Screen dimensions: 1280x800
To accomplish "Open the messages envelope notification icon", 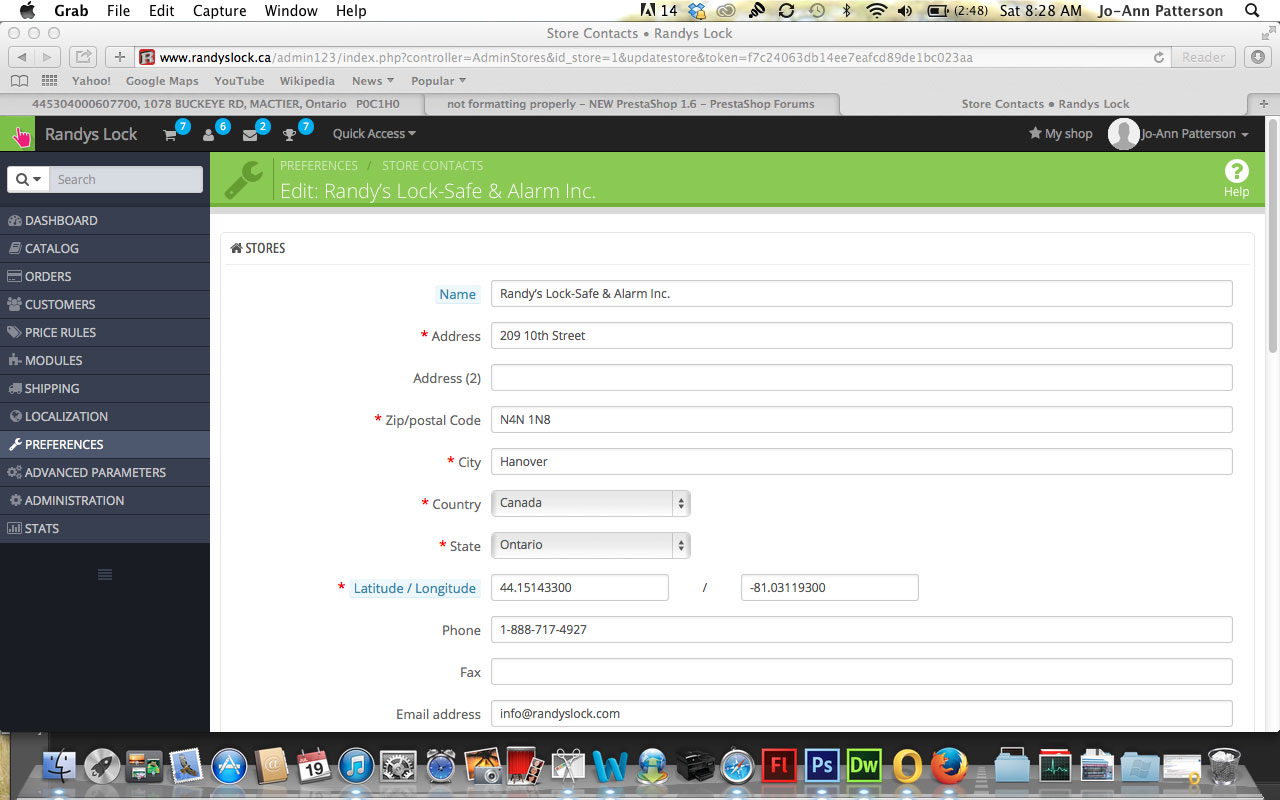I will [250, 134].
